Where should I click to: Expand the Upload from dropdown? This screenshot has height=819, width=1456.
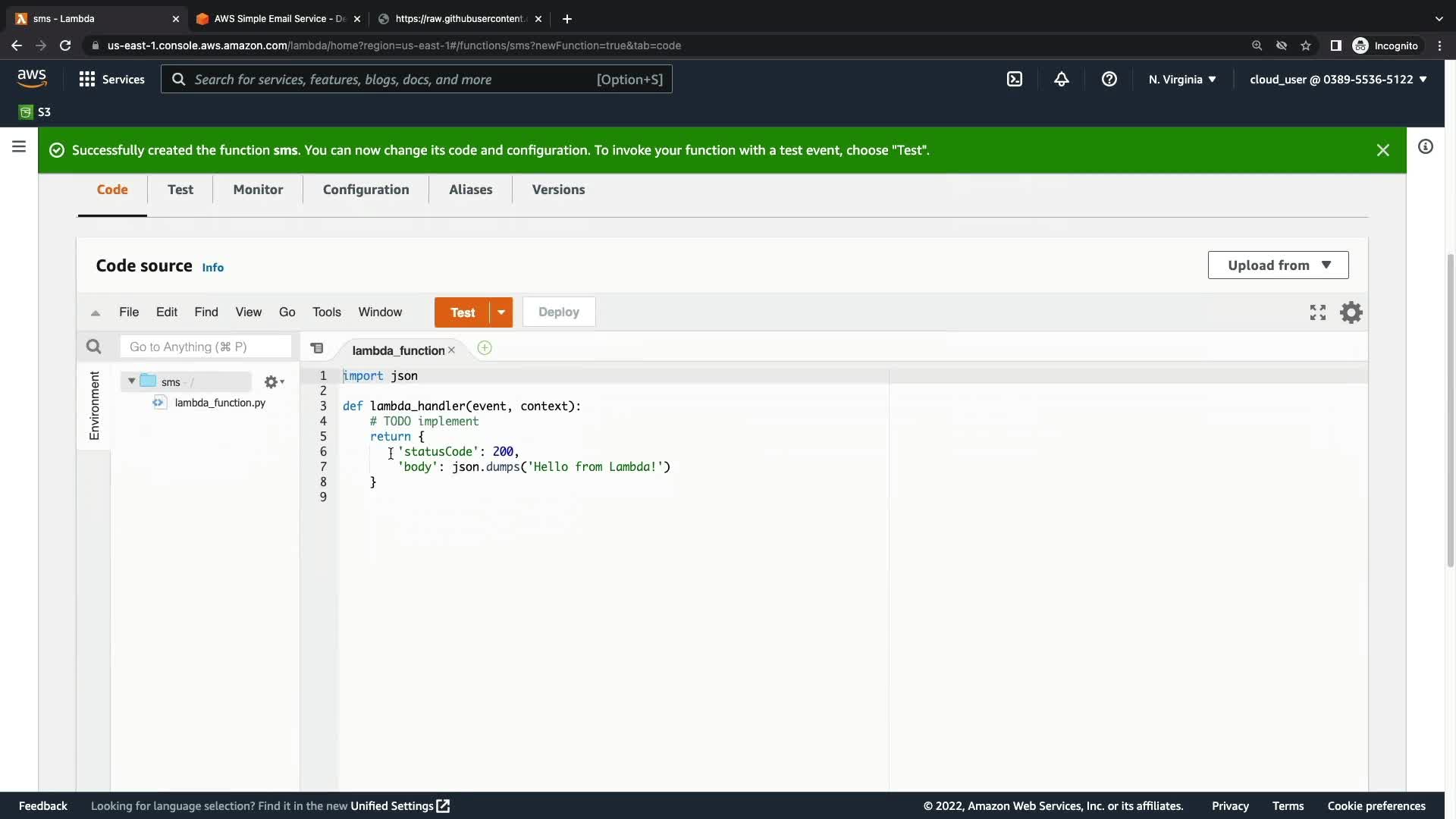[1278, 265]
